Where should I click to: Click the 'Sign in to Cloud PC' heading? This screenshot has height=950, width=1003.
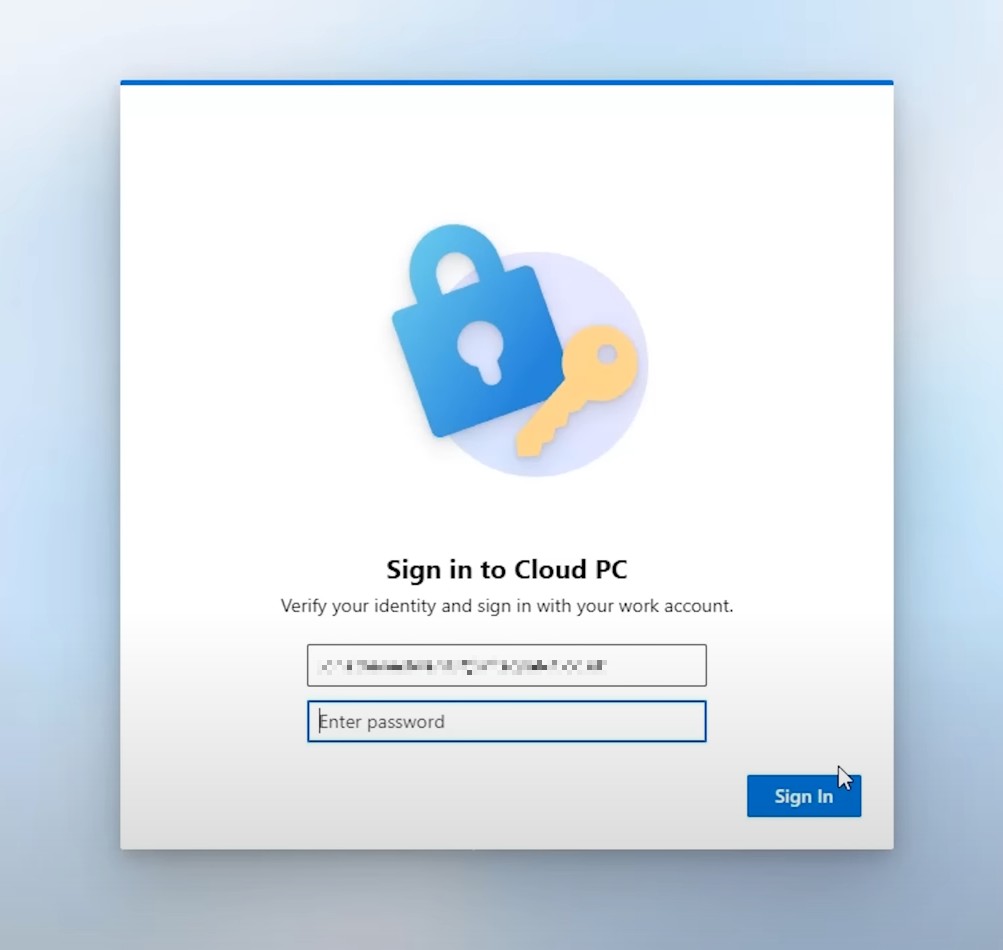pos(507,569)
